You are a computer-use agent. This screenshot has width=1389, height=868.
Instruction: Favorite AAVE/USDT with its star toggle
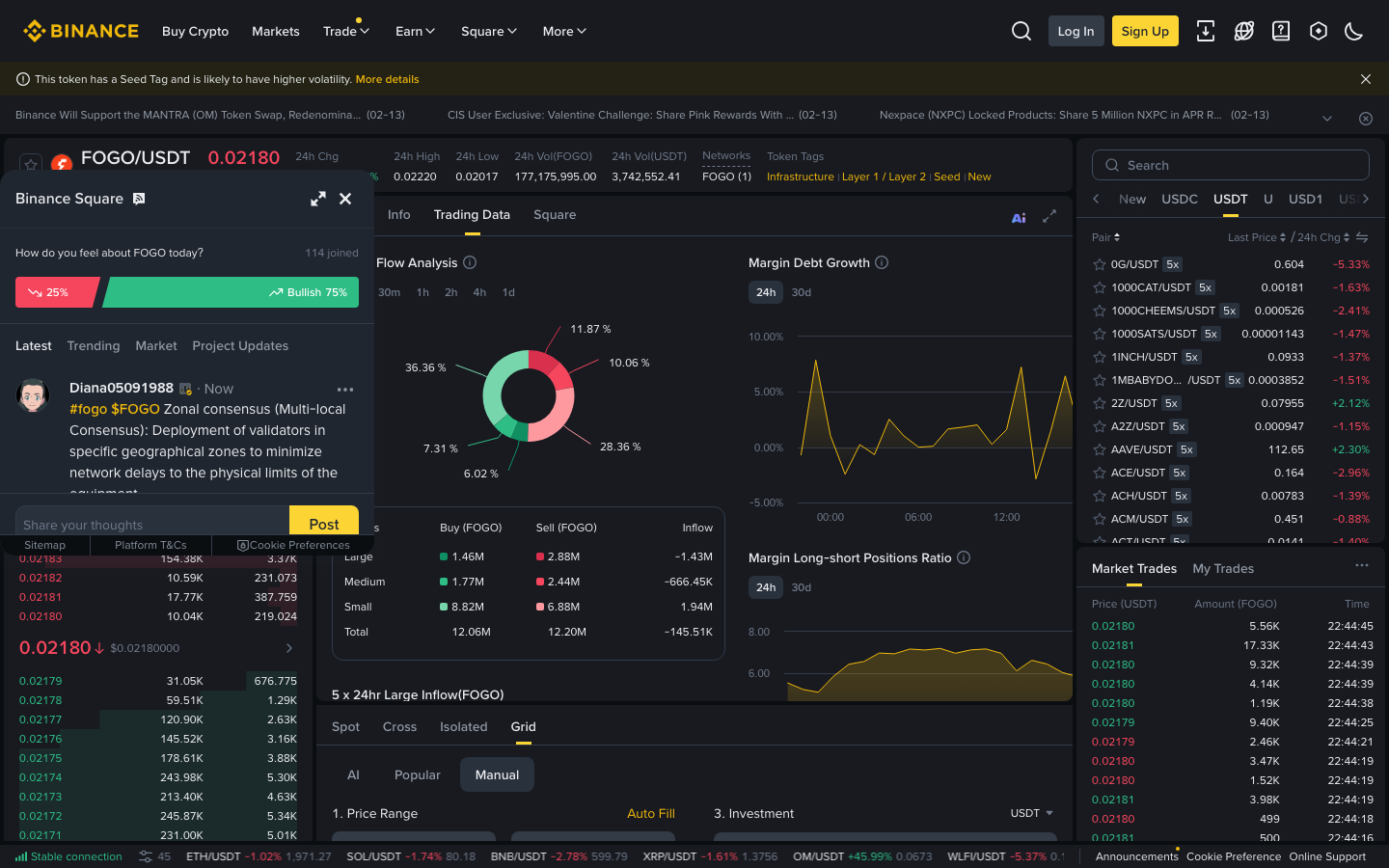tap(1099, 448)
